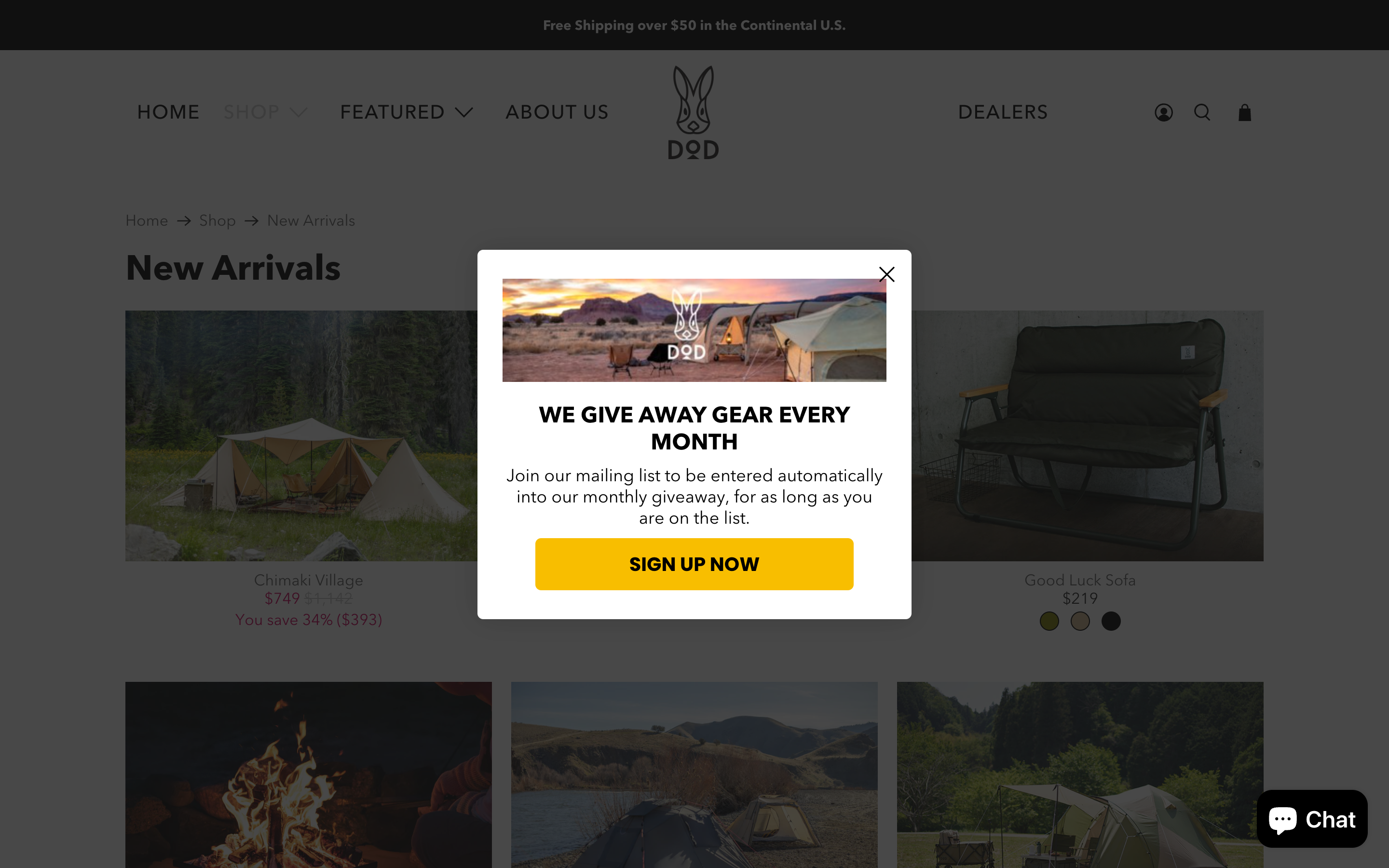Open the account profile icon
Image resolution: width=1389 pixels, height=868 pixels.
[1163, 112]
